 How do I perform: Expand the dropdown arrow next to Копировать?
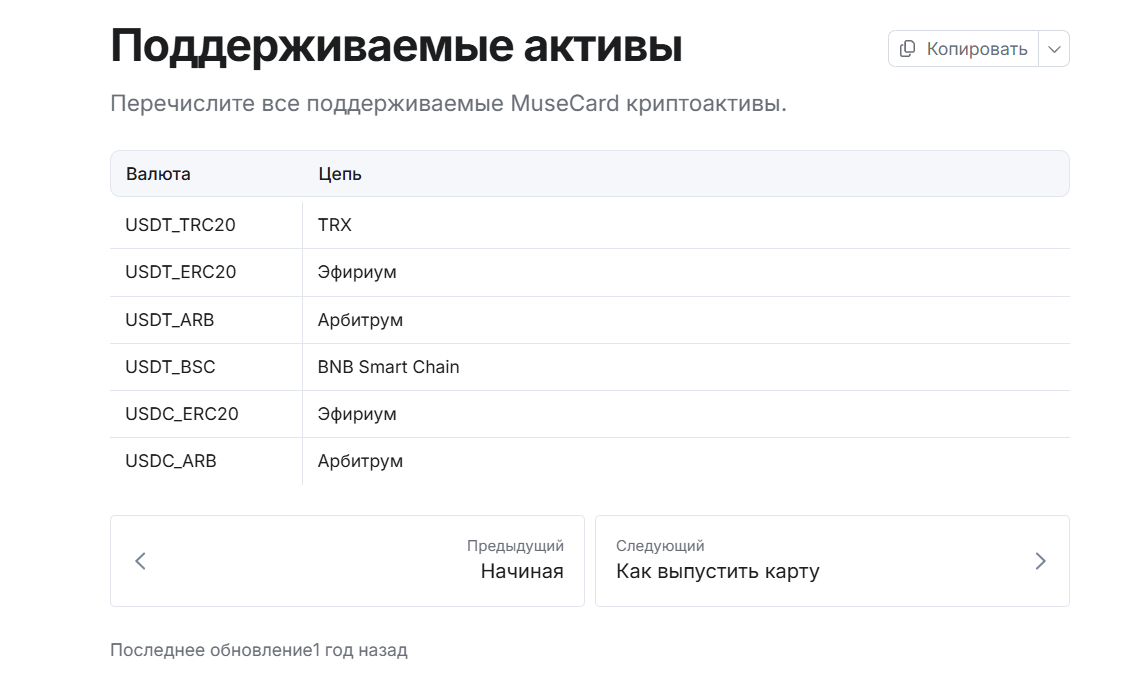click(x=1054, y=49)
